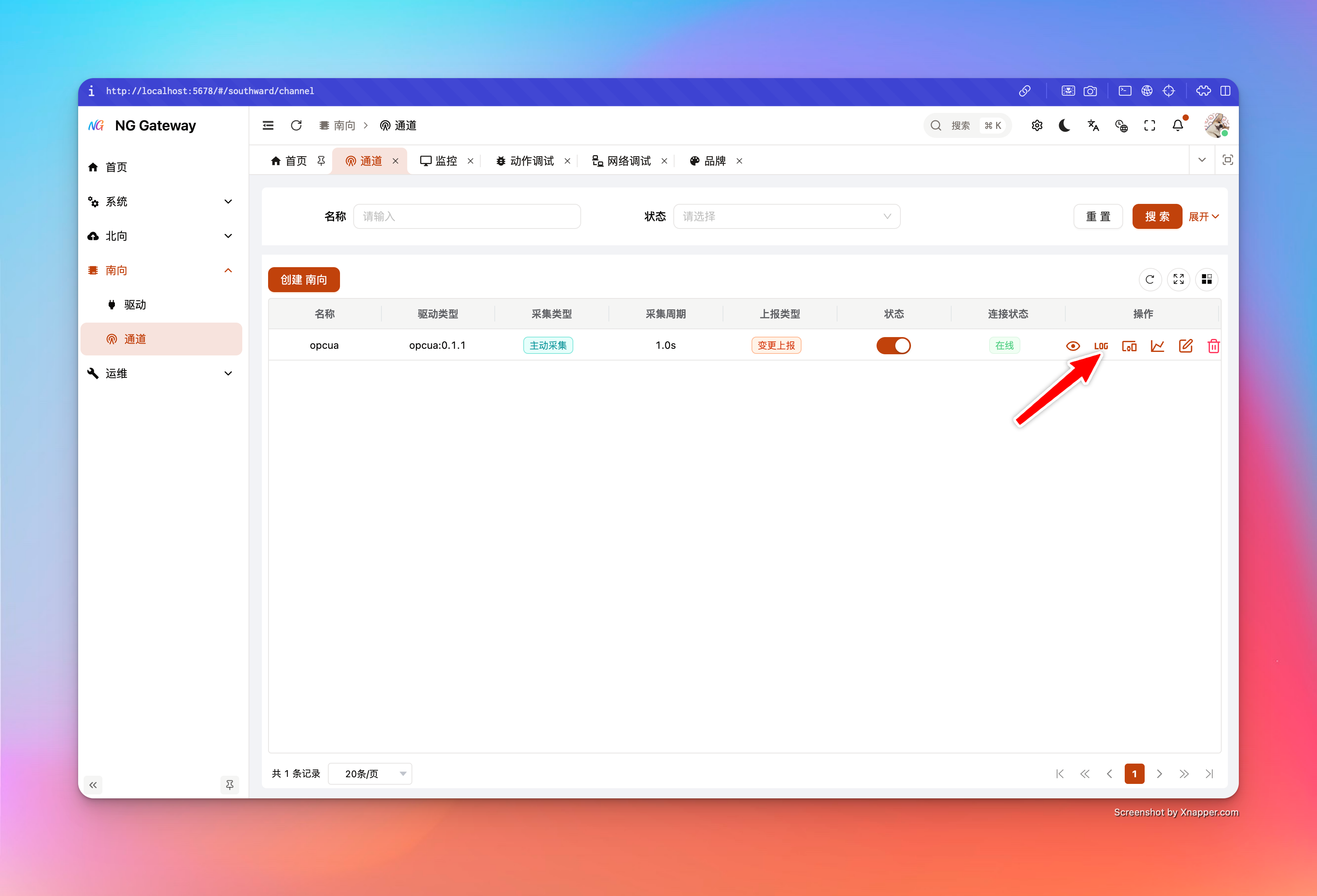Viewport: 1317px width, 896px height.
Task: Open the device debug icon in opcua row
Action: tap(1129, 346)
